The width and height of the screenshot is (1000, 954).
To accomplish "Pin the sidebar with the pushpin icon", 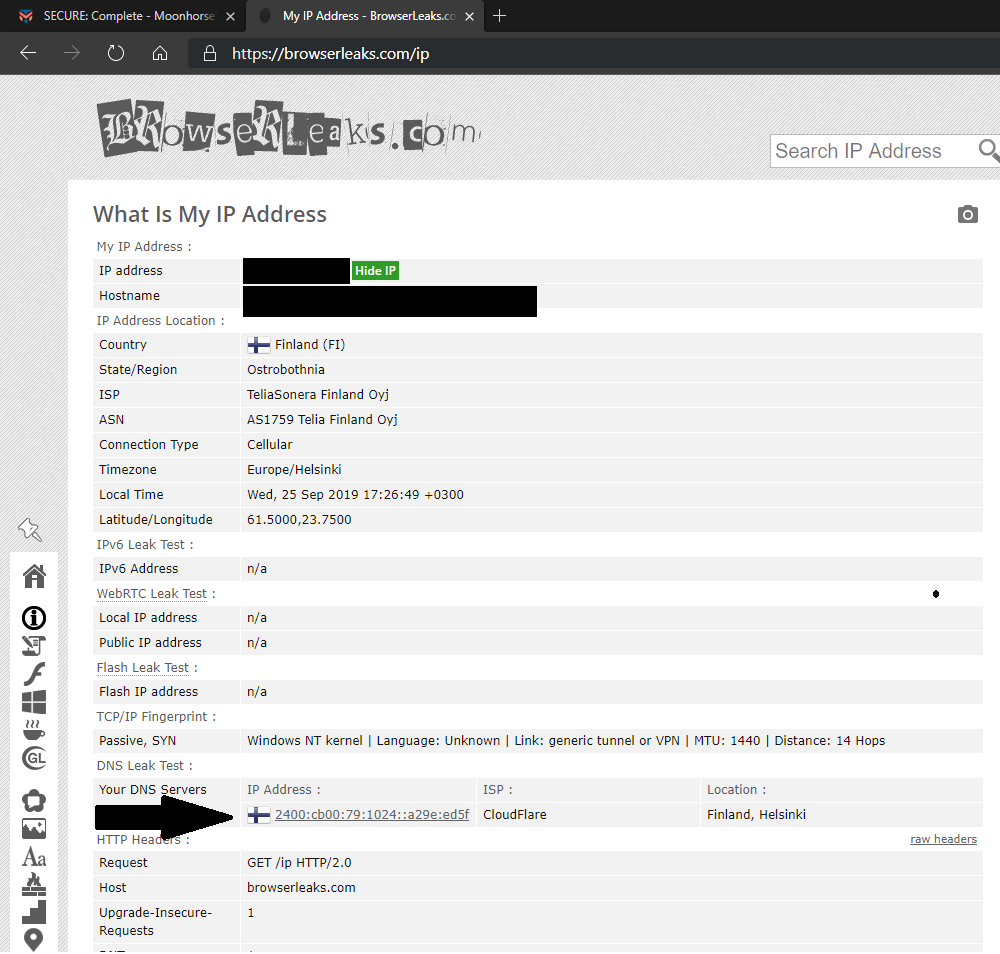I will [29, 529].
